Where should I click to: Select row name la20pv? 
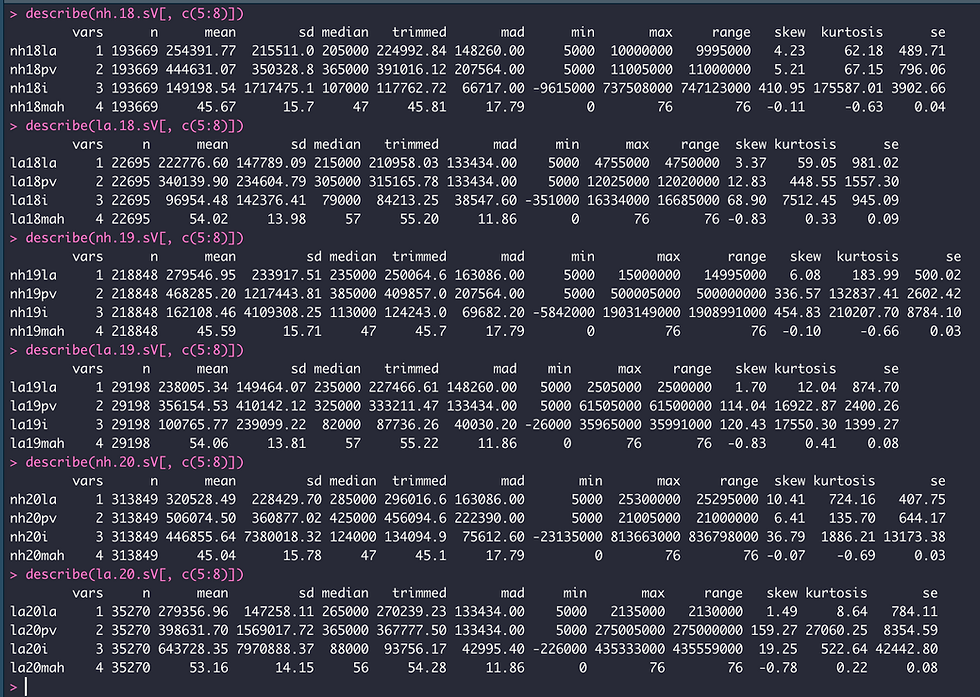33,631
